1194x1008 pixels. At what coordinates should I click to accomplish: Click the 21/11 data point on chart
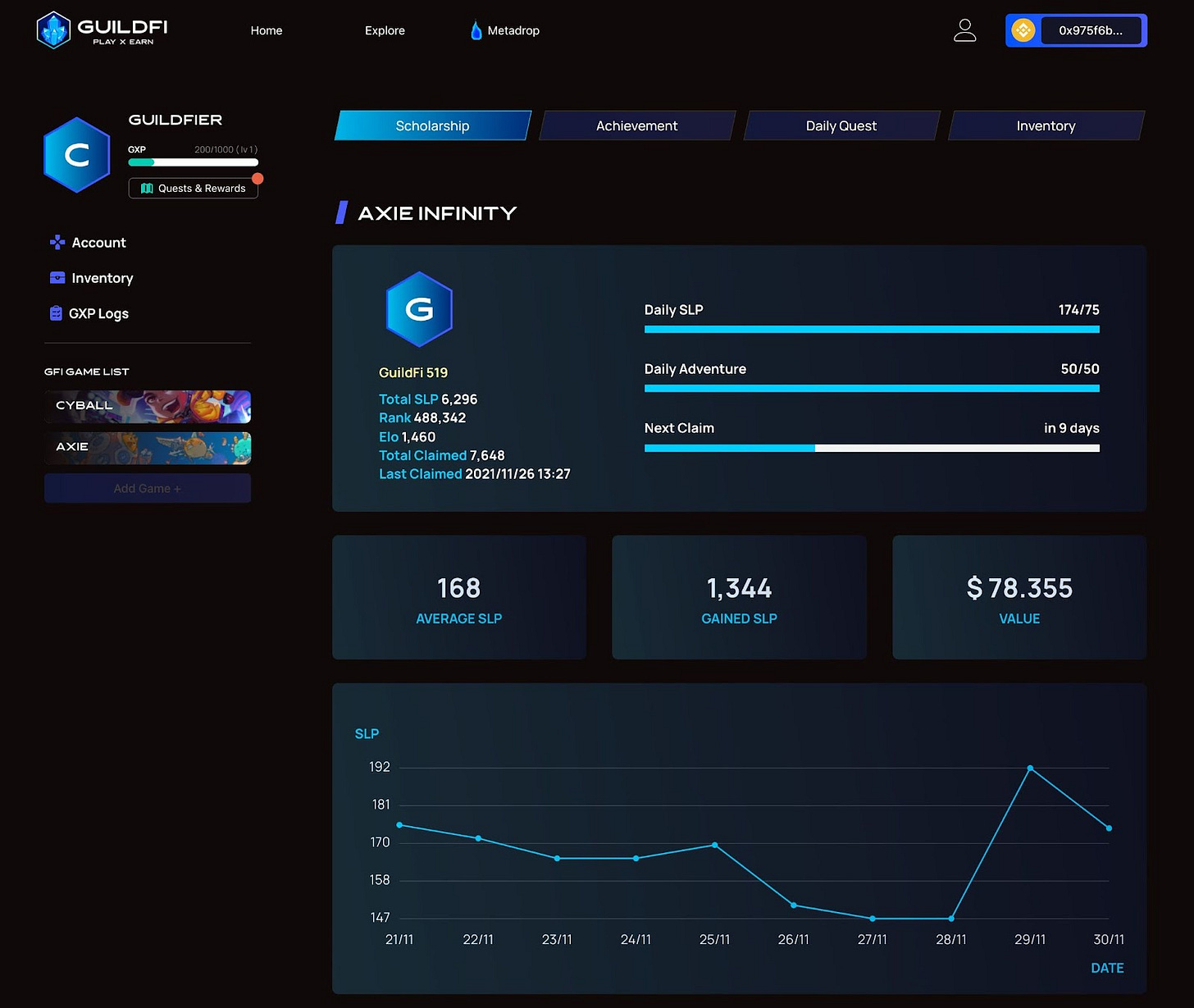point(399,825)
